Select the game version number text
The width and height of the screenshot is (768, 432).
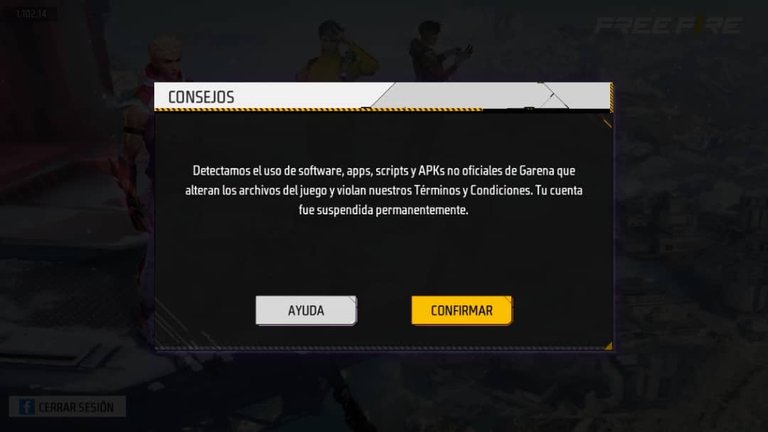31,14
